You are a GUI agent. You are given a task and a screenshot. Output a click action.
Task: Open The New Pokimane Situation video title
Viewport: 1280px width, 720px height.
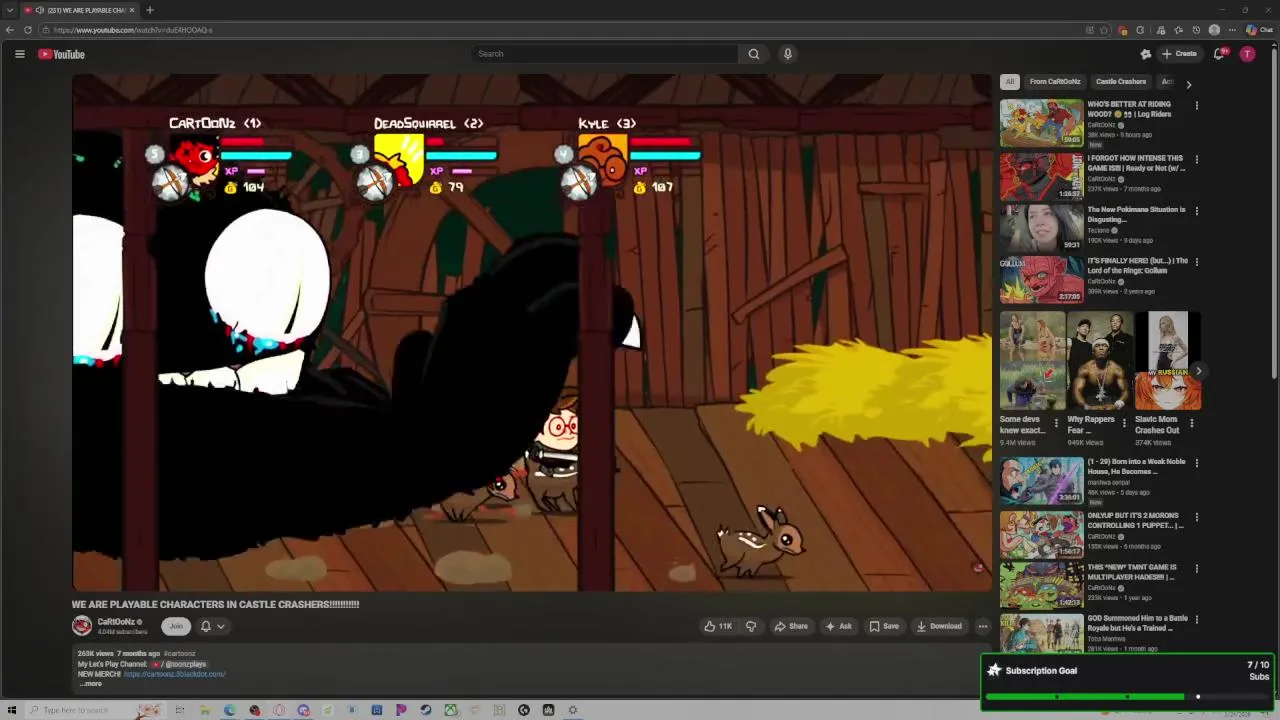(1136, 214)
